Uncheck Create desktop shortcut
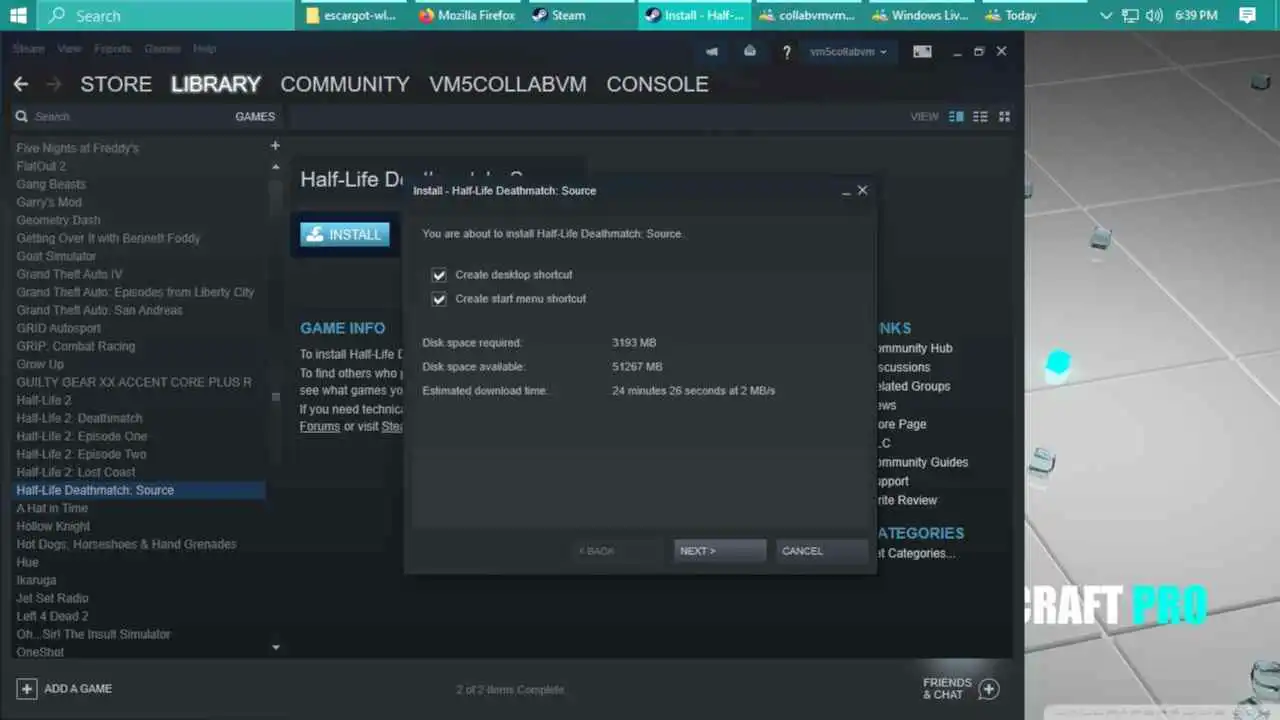The height and width of the screenshot is (720, 1280). 439,275
